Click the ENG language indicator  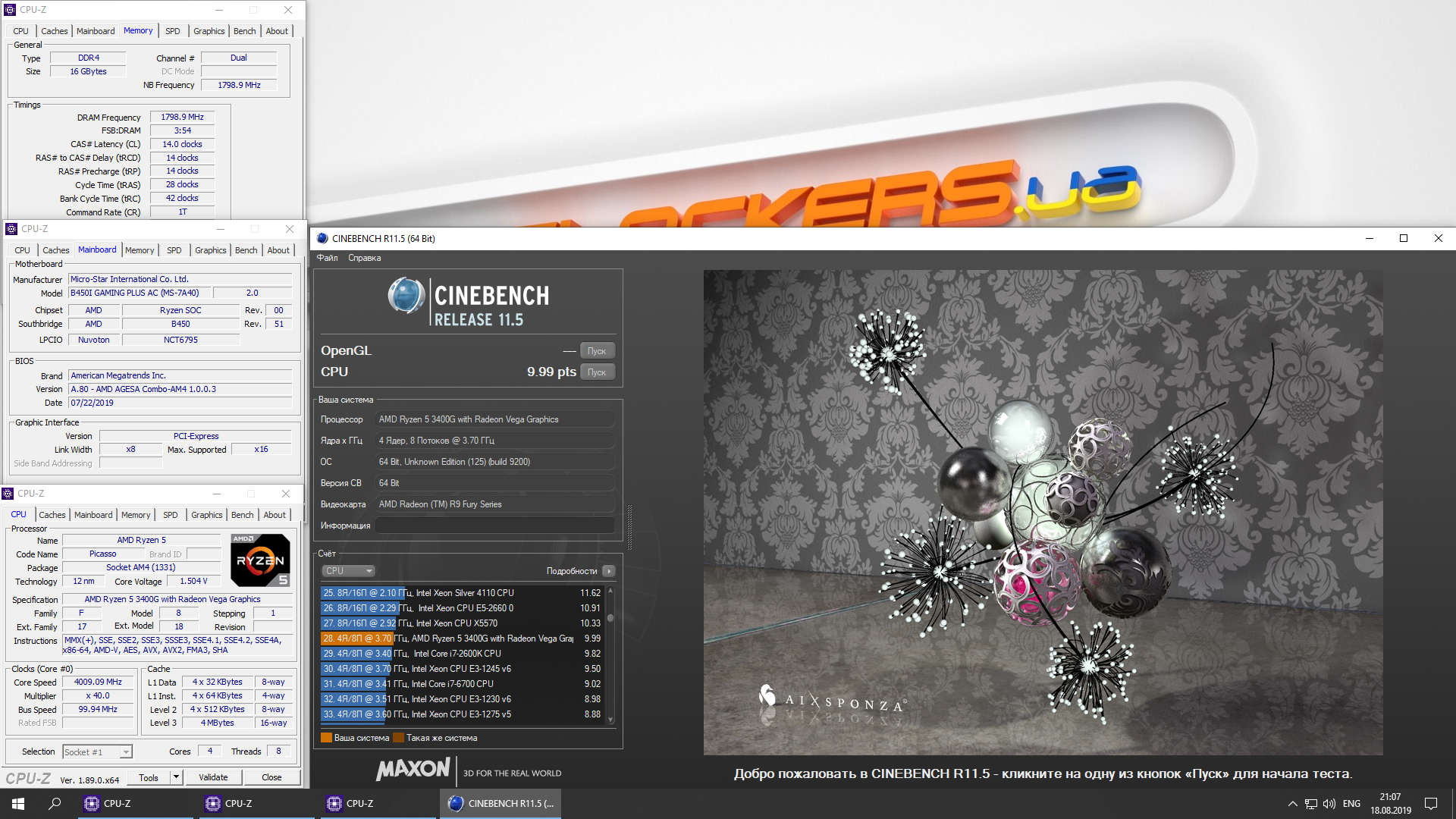[1351, 804]
